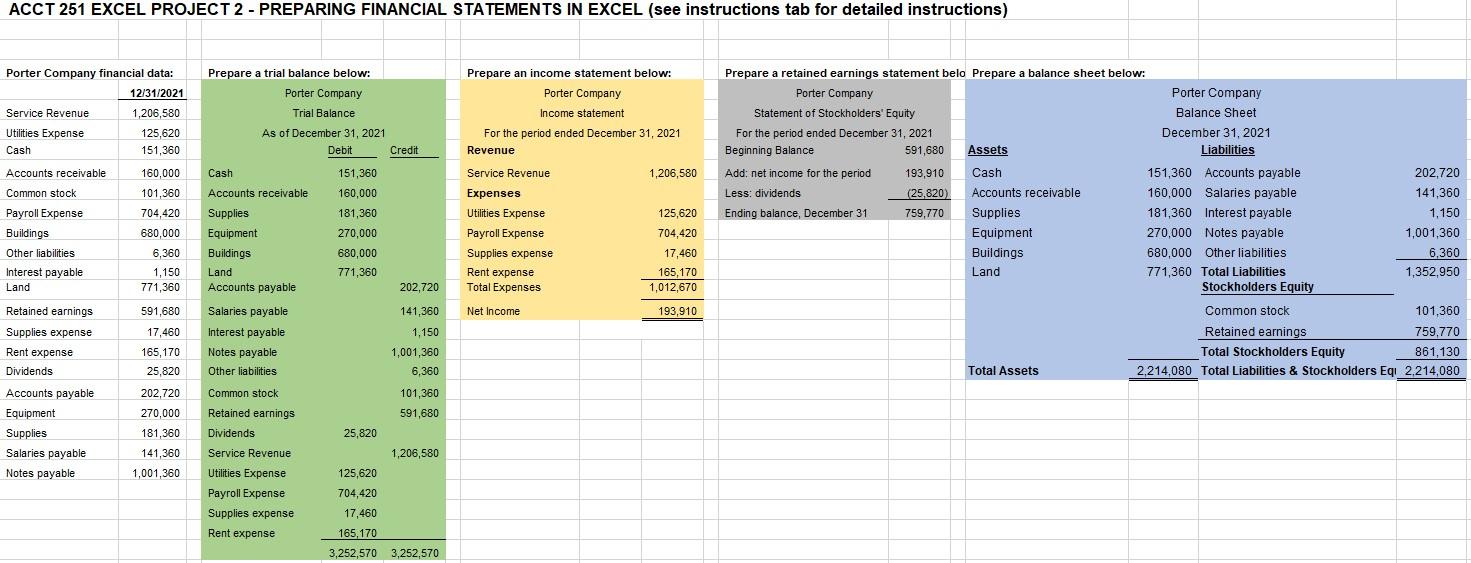1471x563 pixels.
Task: Click the 3,252,570 debit column total
Action: 353,553
